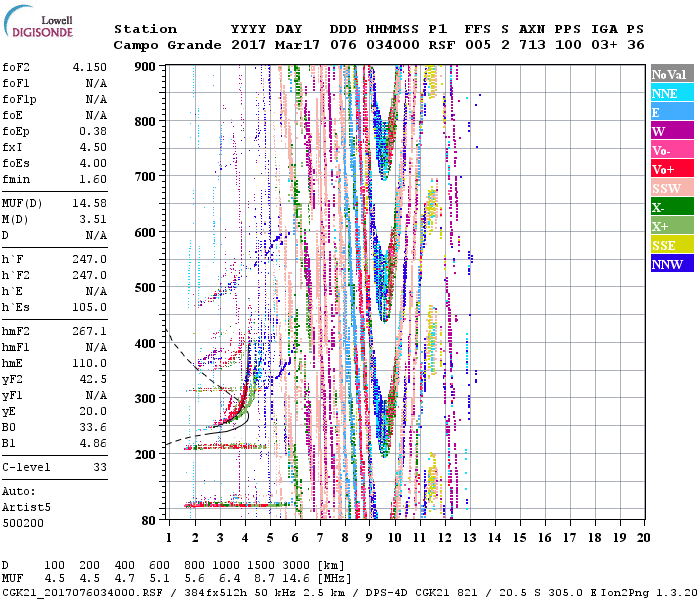Select the X- dark green legend swatch
Viewport: 700px width, 600px height.
[x=672, y=207]
